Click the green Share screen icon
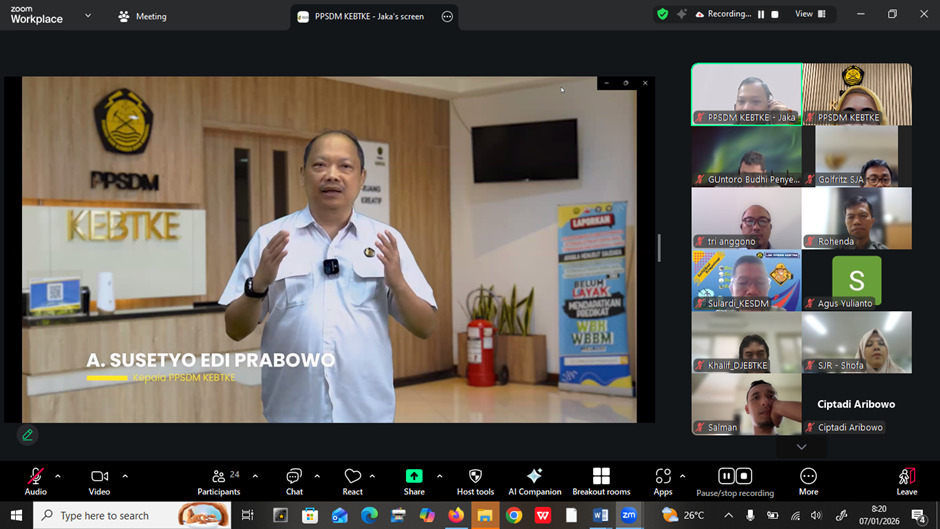Viewport: 940px width, 529px height. [x=414, y=476]
